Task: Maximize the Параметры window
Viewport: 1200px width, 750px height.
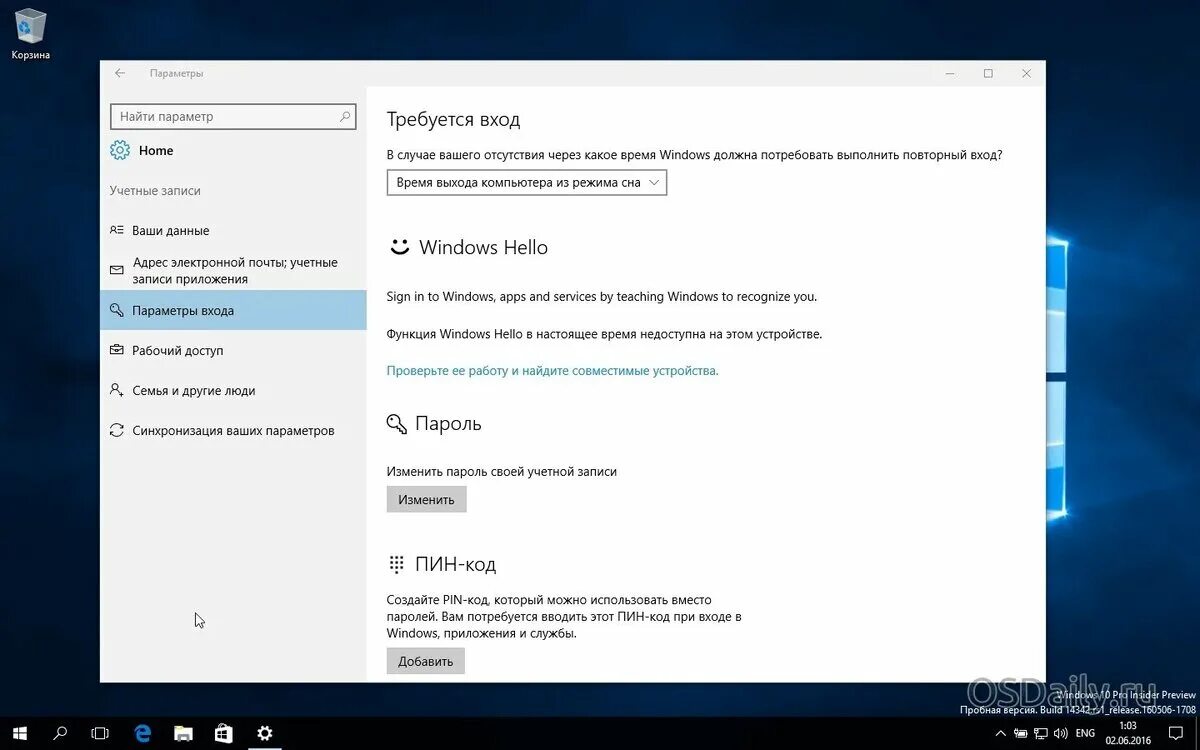Action: [988, 73]
